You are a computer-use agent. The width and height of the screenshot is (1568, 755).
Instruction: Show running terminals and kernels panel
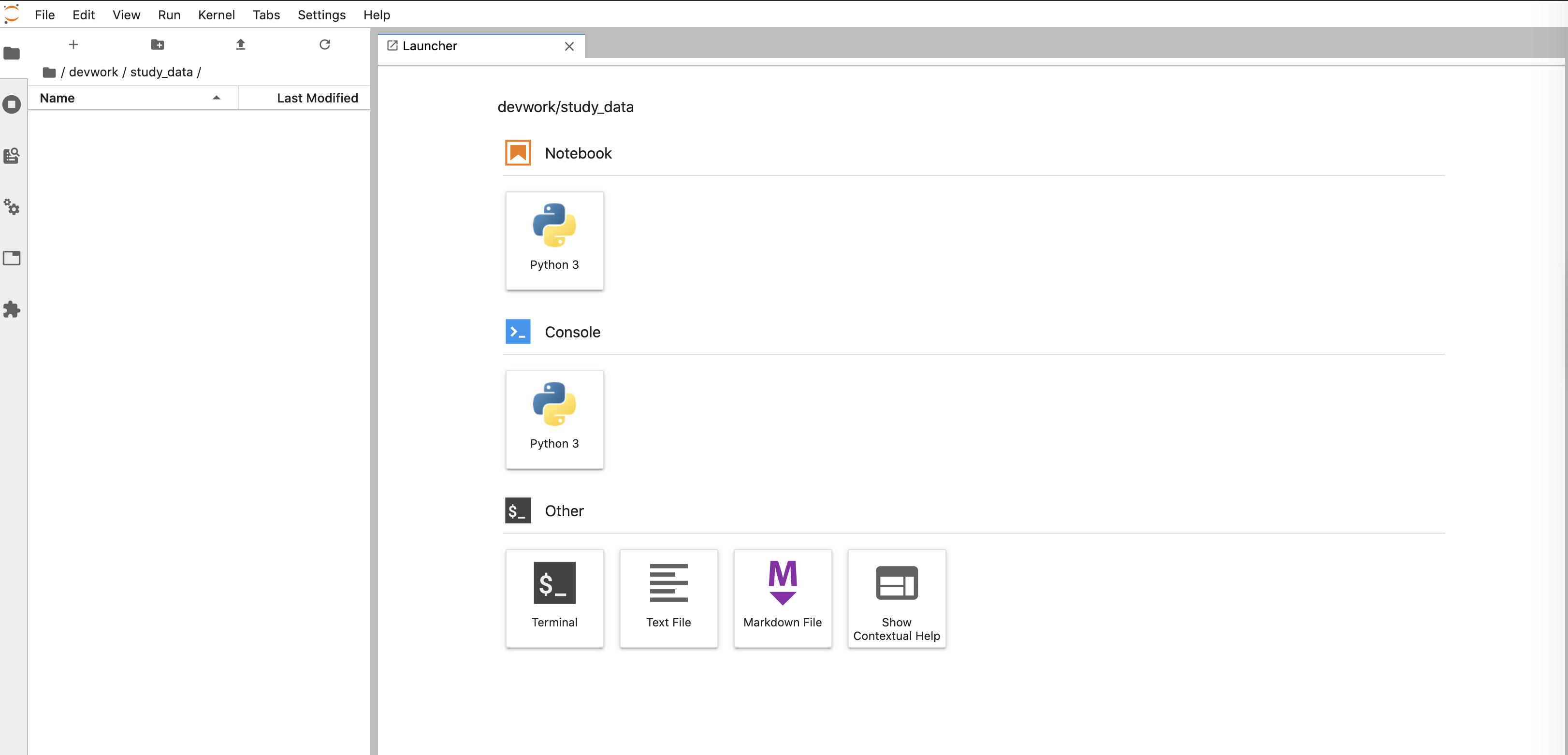[x=12, y=105]
